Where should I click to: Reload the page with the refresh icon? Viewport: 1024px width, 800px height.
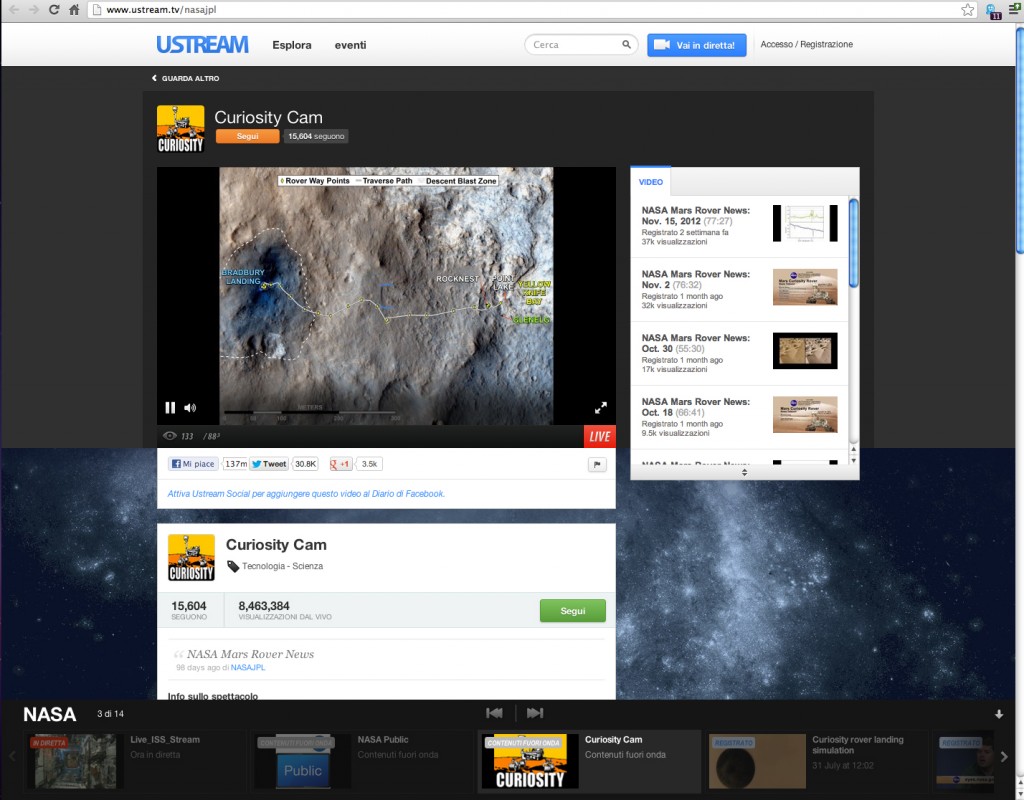[54, 9]
